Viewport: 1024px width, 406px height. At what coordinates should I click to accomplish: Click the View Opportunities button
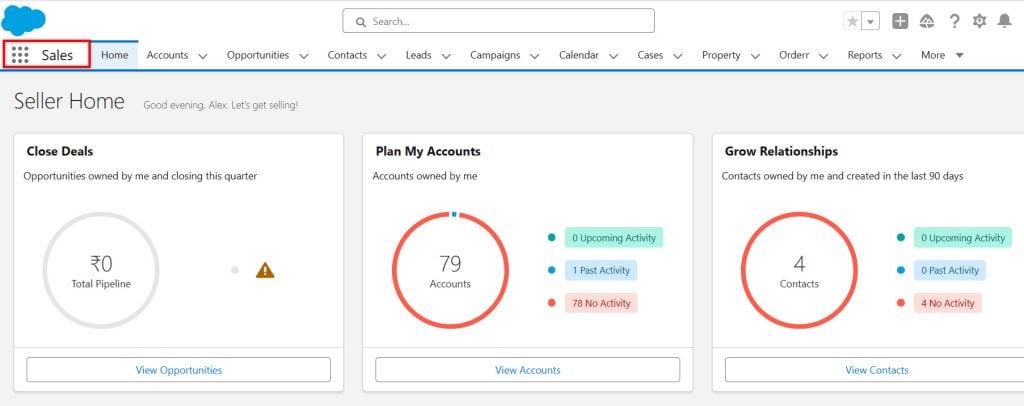click(x=178, y=370)
